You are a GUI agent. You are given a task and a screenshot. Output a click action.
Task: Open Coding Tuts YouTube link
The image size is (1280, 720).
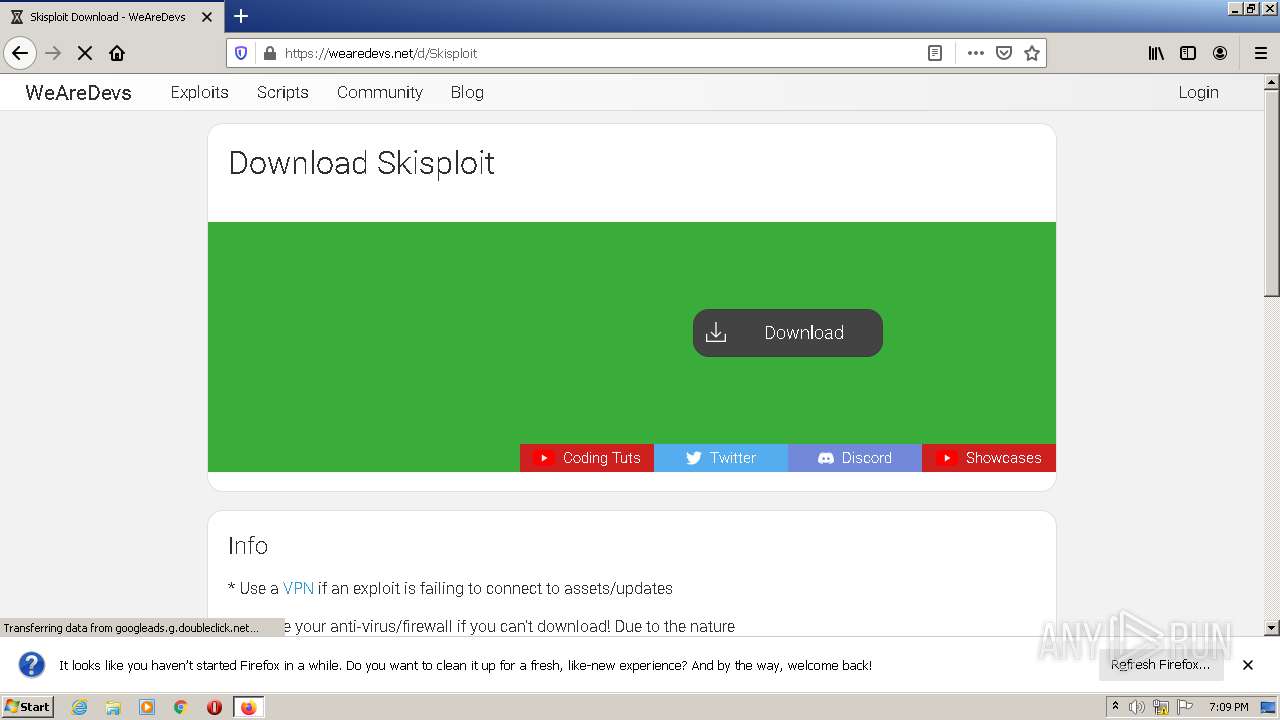click(587, 458)
